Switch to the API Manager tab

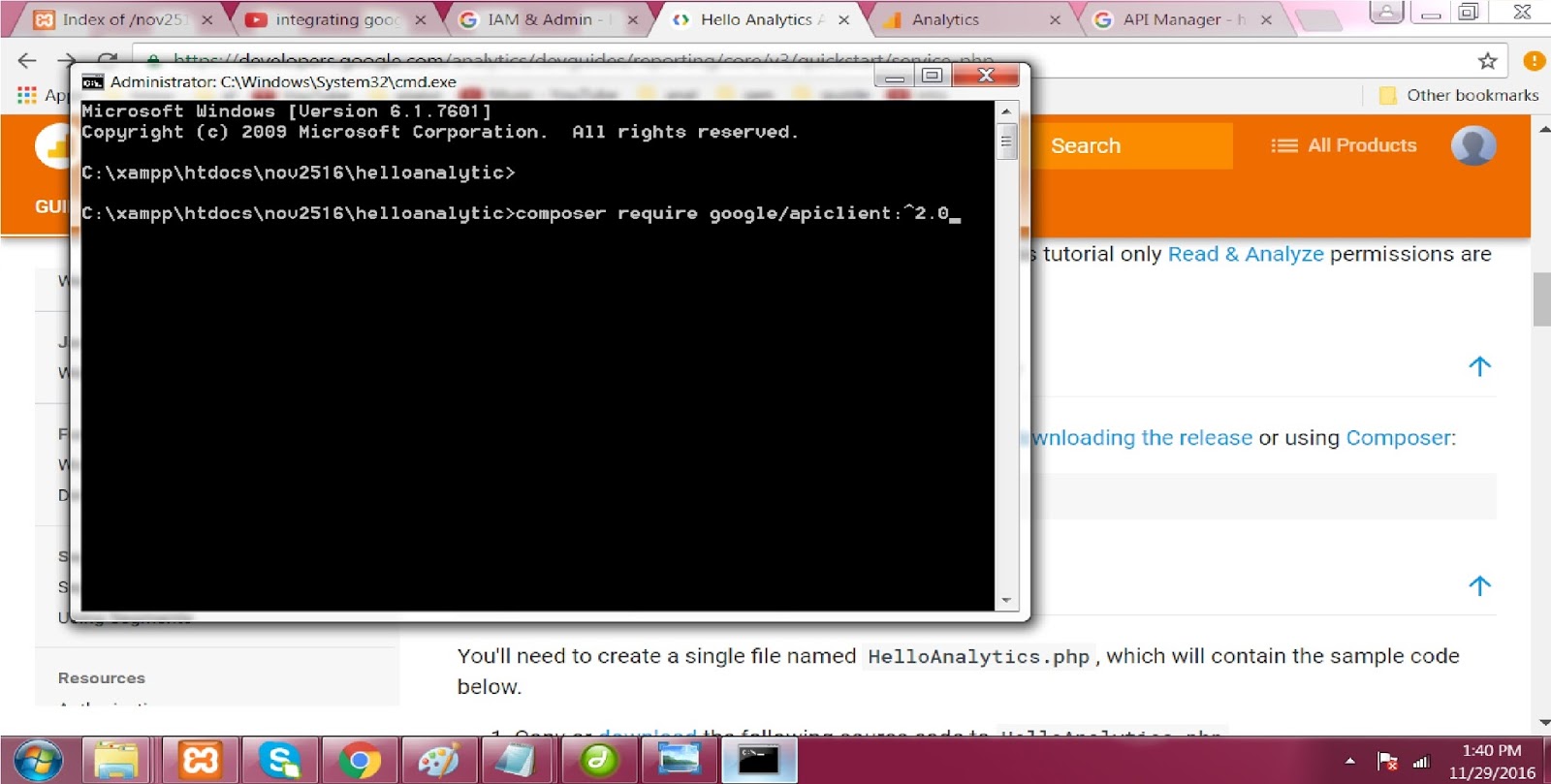coord(1183,19)
